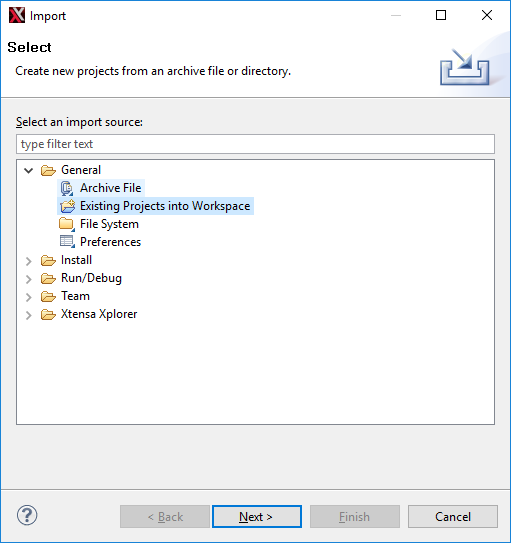This screenshot has height=543, width=511.
Task: Collapse the General category
Action: pos(28,170)
